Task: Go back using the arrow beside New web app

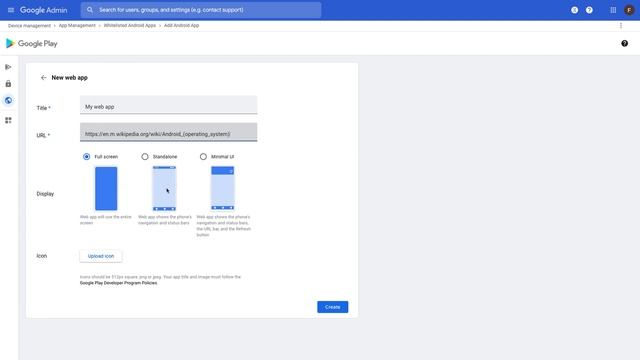Action: (x=43, y=78)
